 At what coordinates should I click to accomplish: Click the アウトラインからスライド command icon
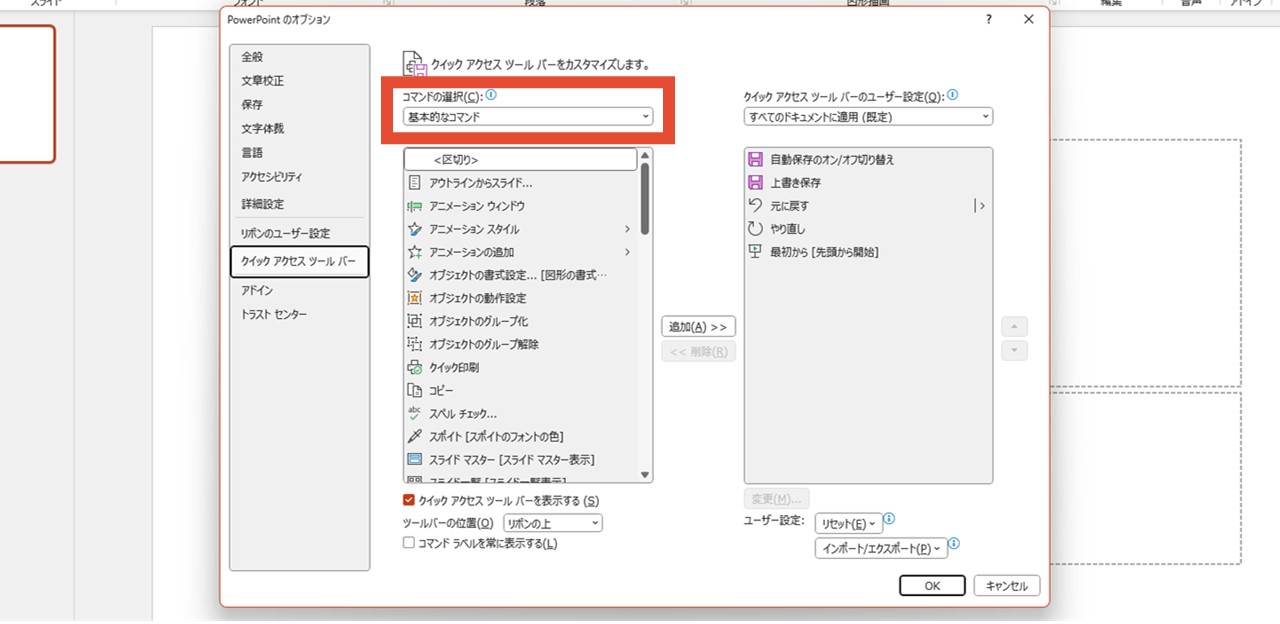point(415,183)
